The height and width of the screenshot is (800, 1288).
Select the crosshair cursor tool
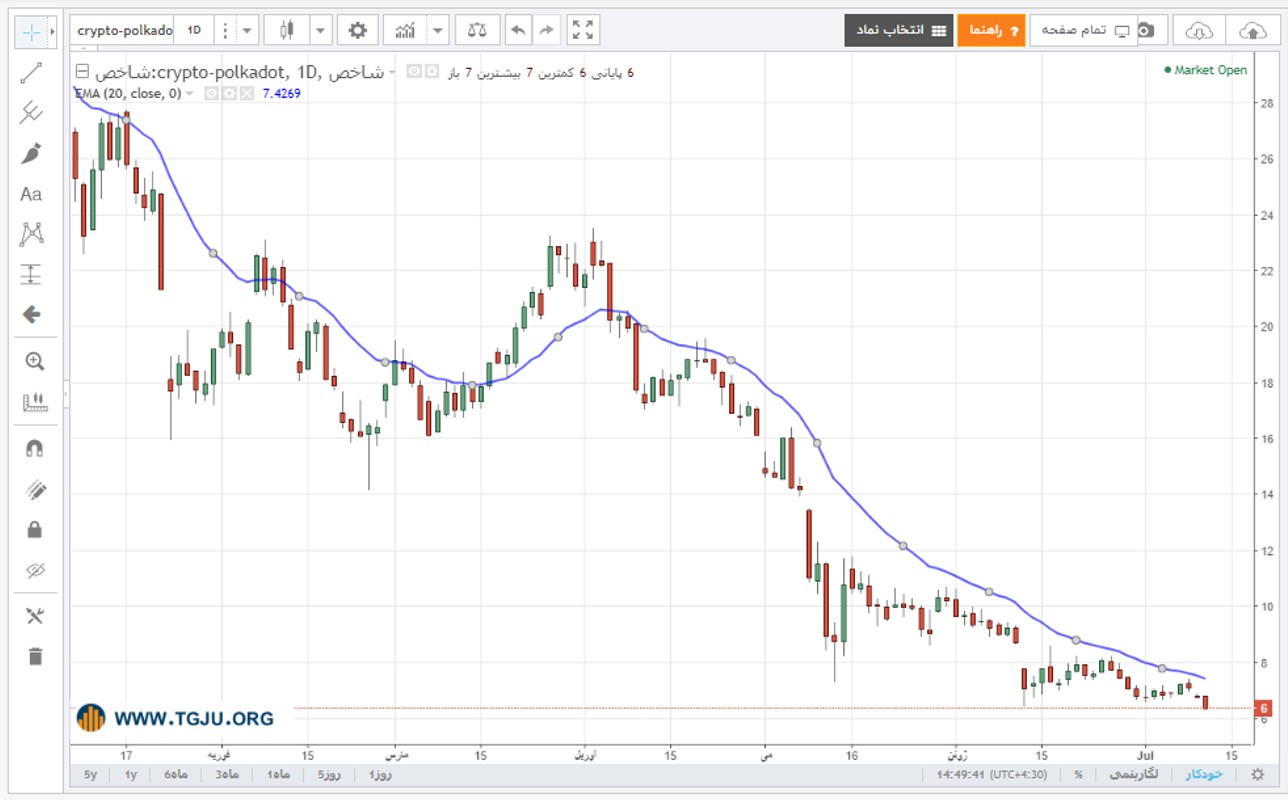[x=31, y=32]
